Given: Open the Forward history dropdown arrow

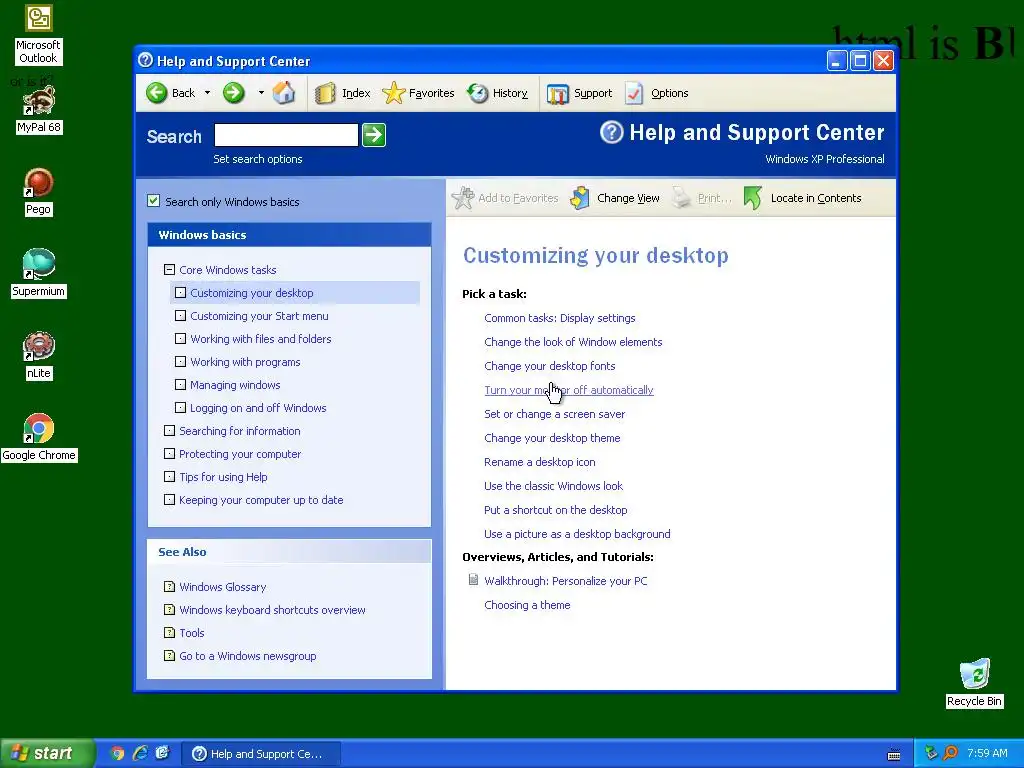Looking at the screenshot, I should tap(261, 93).
